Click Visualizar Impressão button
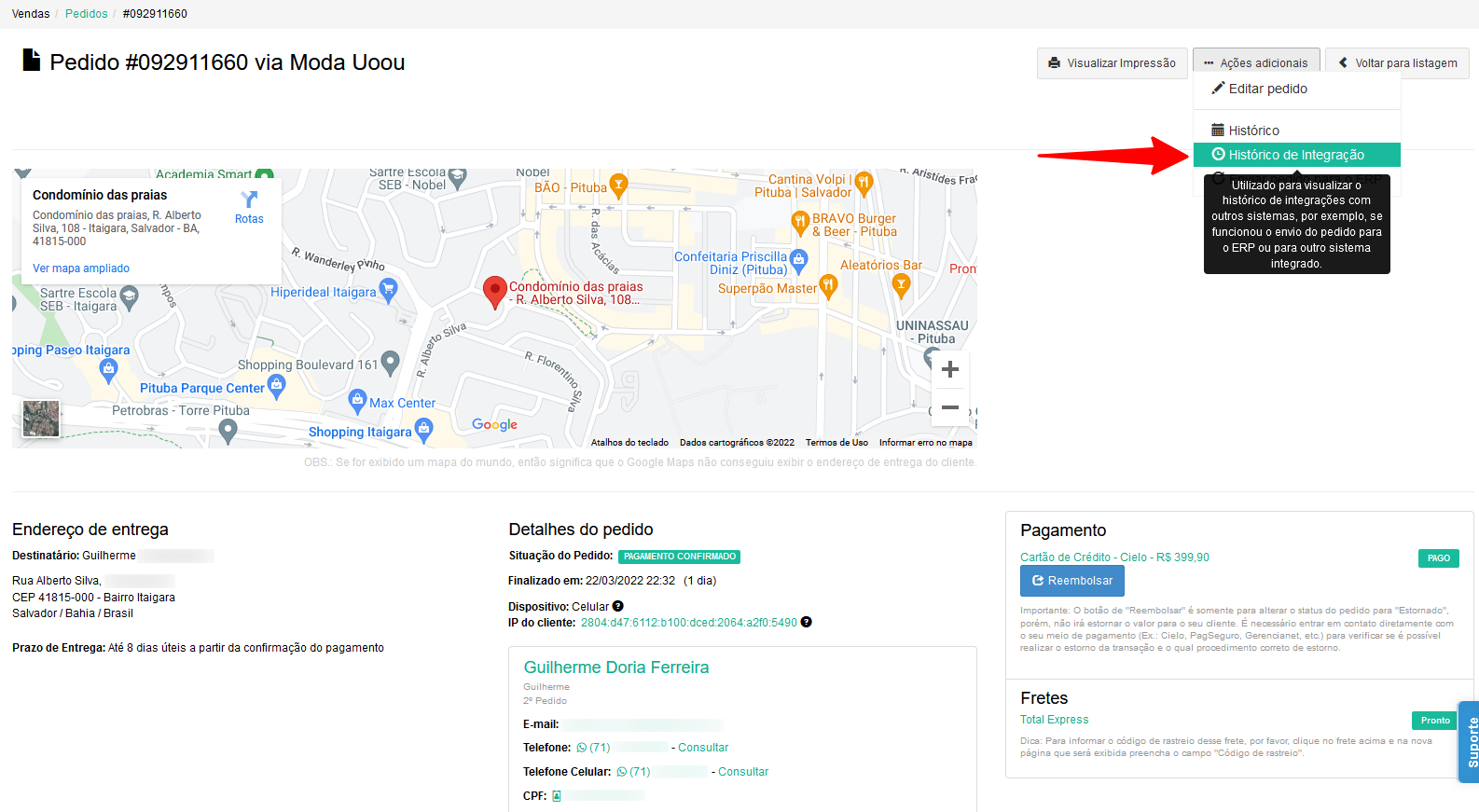Screen dimensions: 1479x812 tap(1113, 63)
